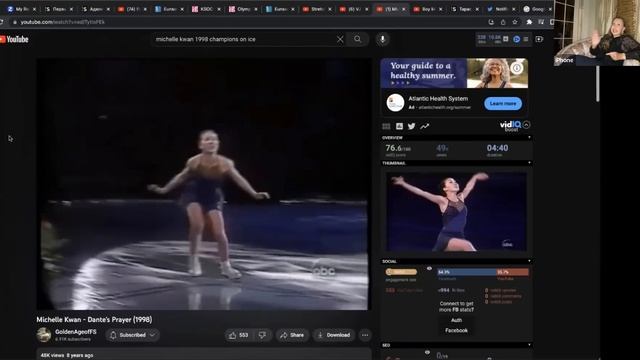Collapse the vidIQ panel chevron

(527, 125)
